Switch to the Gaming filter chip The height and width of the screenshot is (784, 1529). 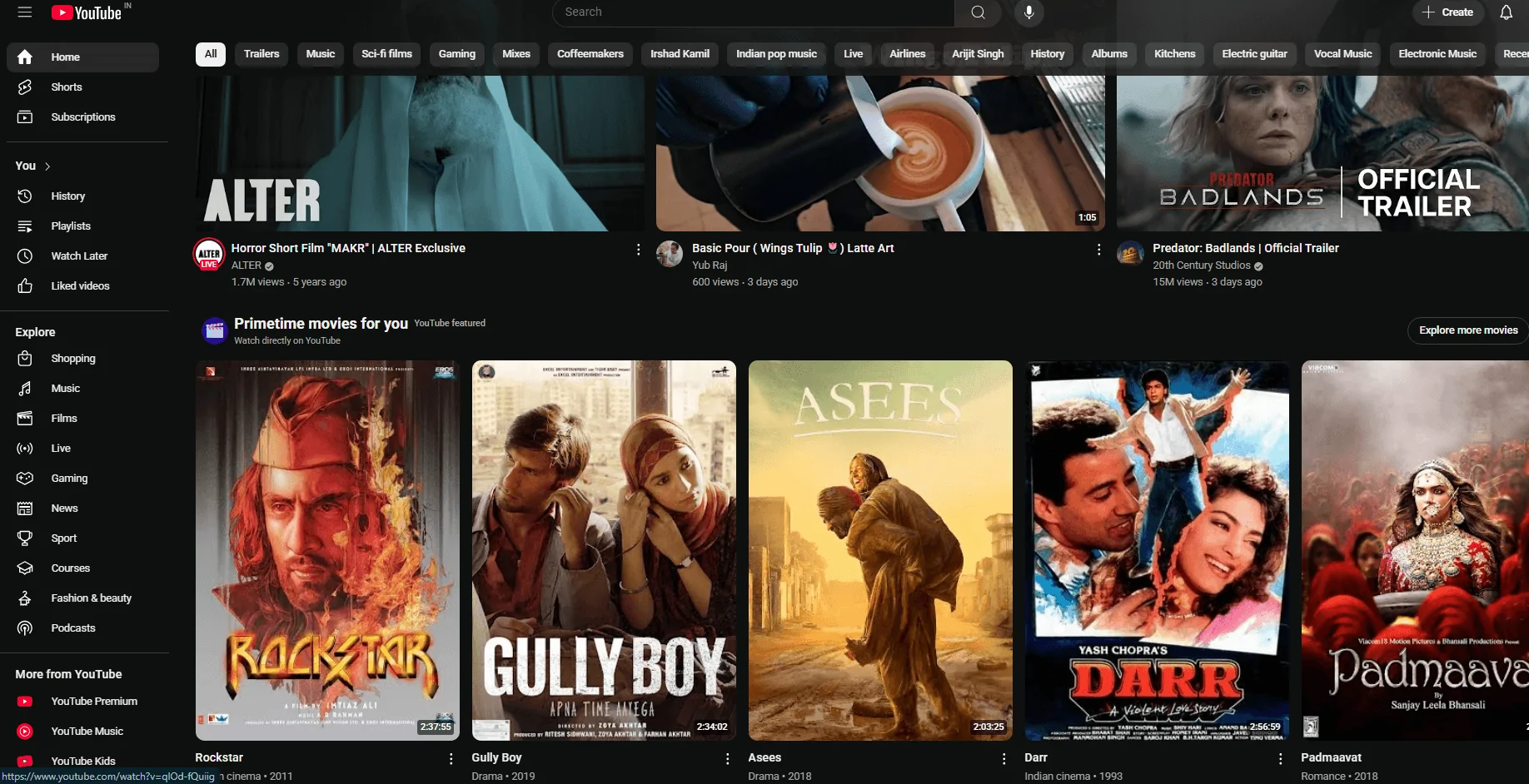pos(456,54)
